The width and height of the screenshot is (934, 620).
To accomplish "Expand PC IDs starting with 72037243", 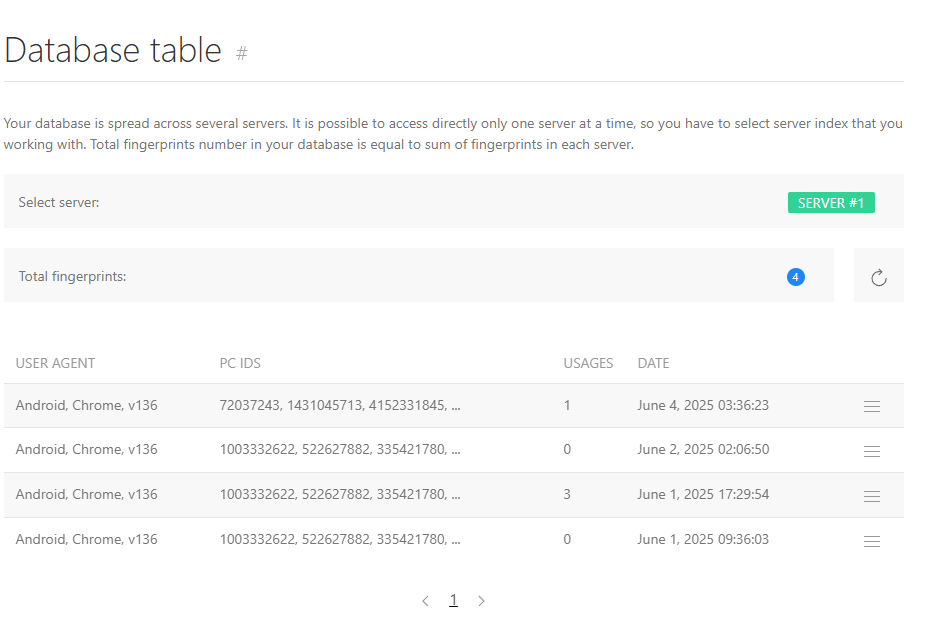I will coord(339,405).
